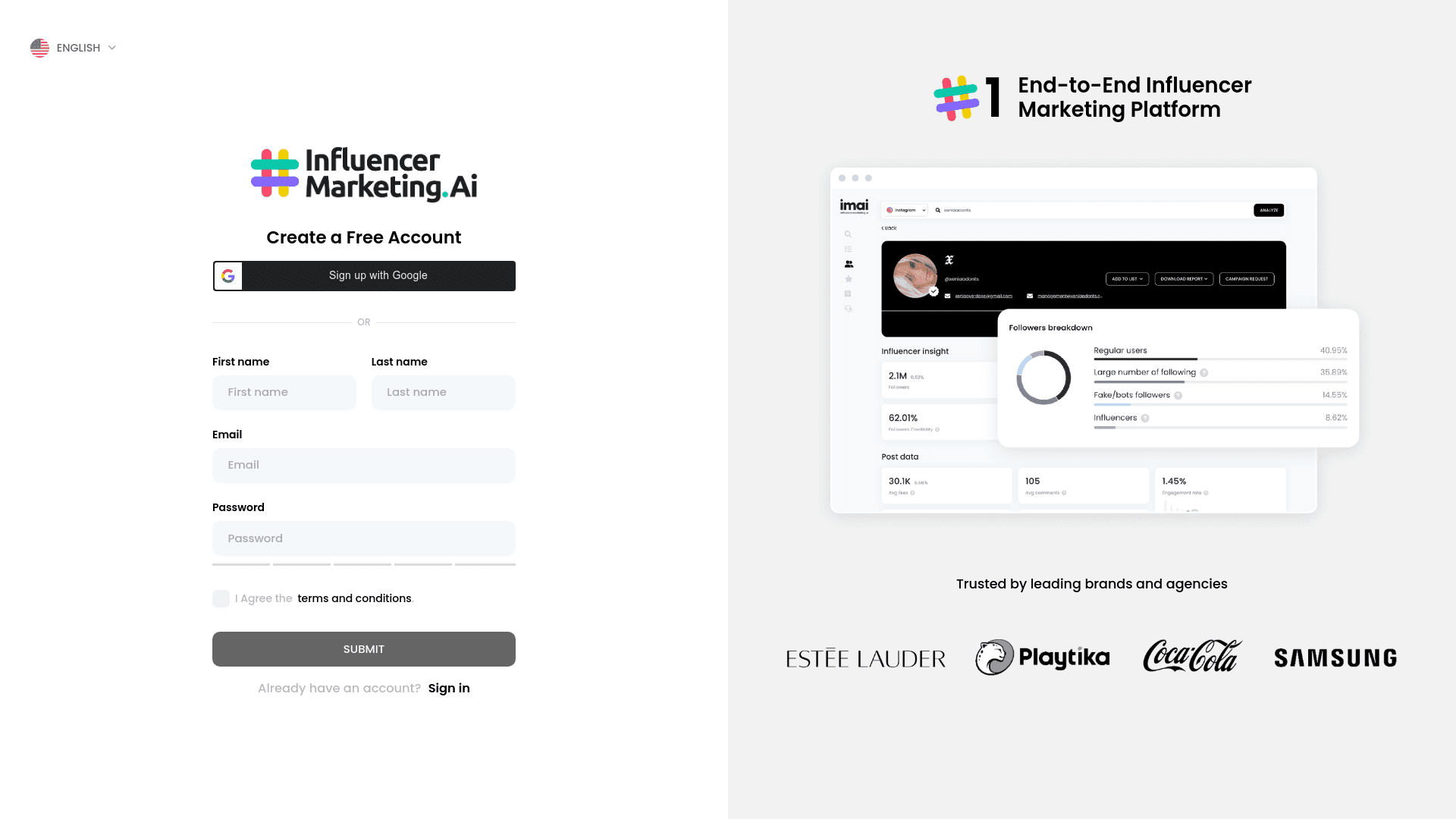Screen dimensions: 1456x819
Task: Click the Playtika brand logo
Action: (x=1043, y=656)
